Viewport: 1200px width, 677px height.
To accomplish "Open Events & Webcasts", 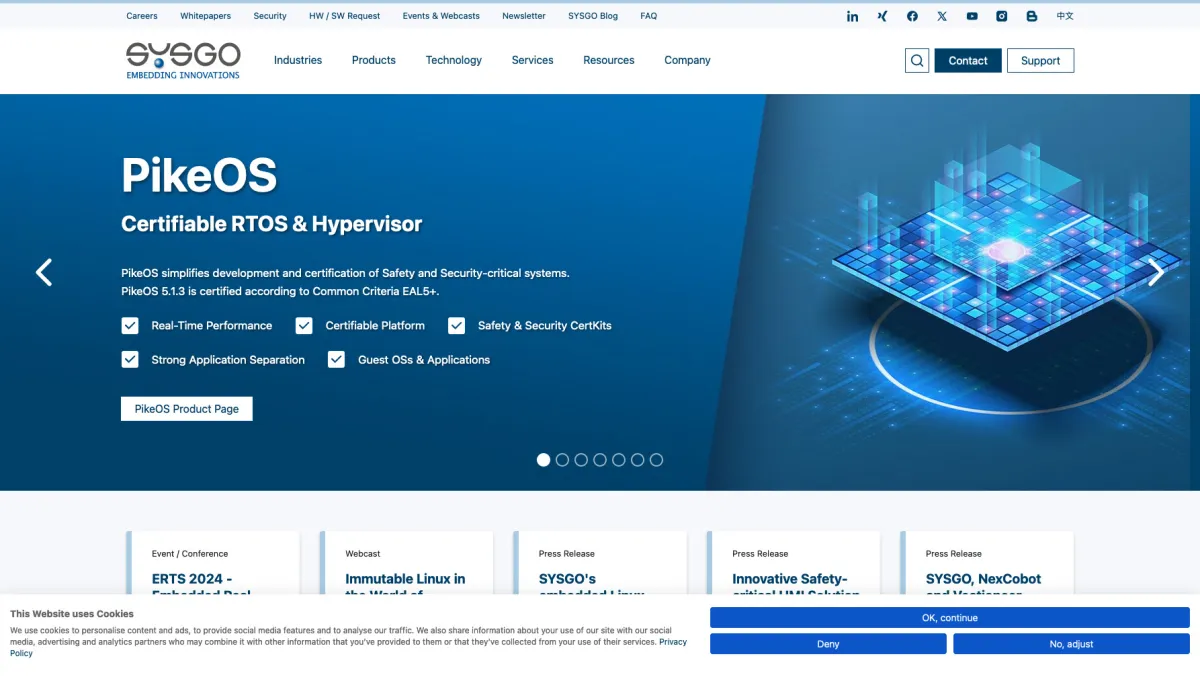I will [441, 16].
